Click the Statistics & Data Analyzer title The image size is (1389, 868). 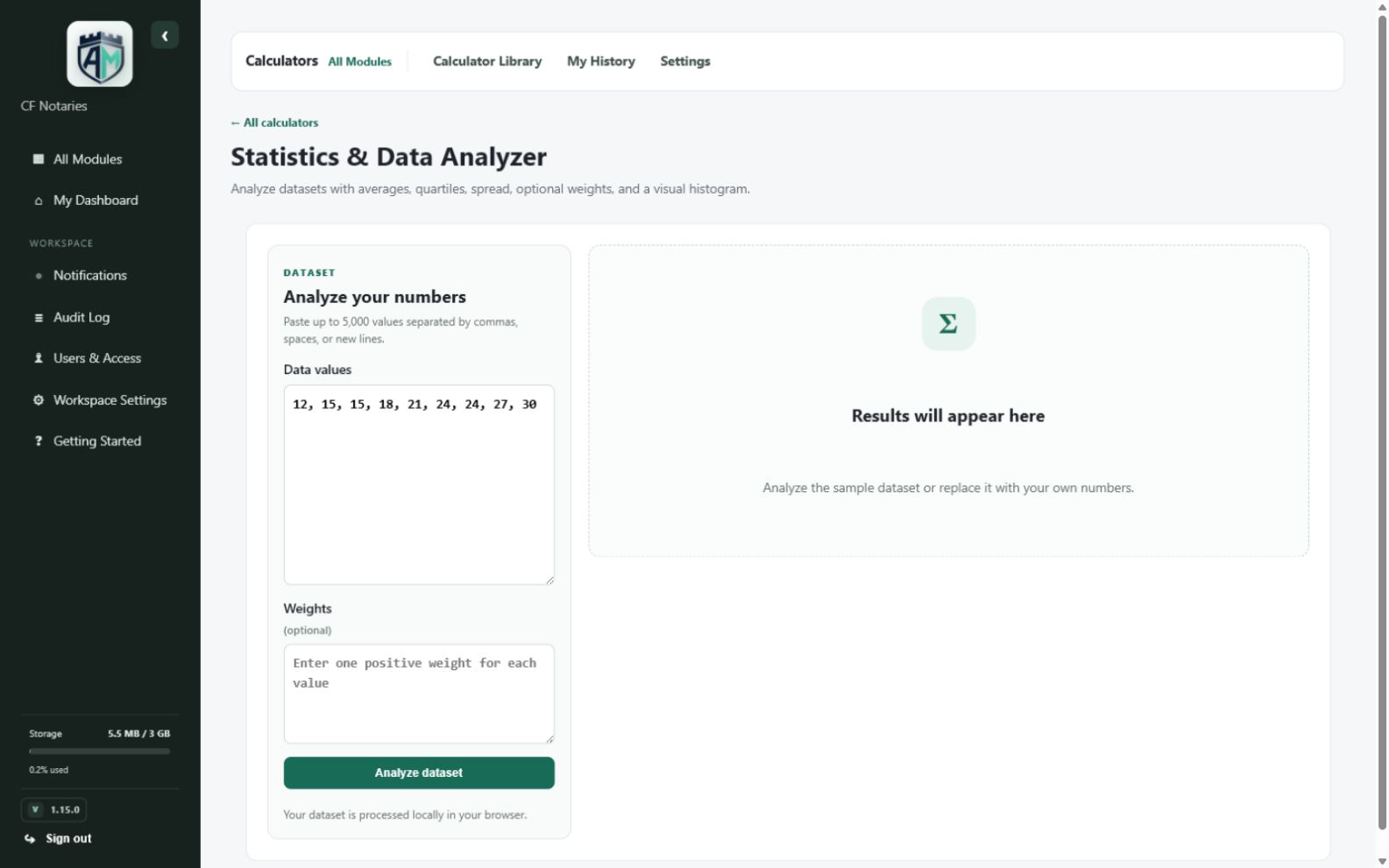388,158
